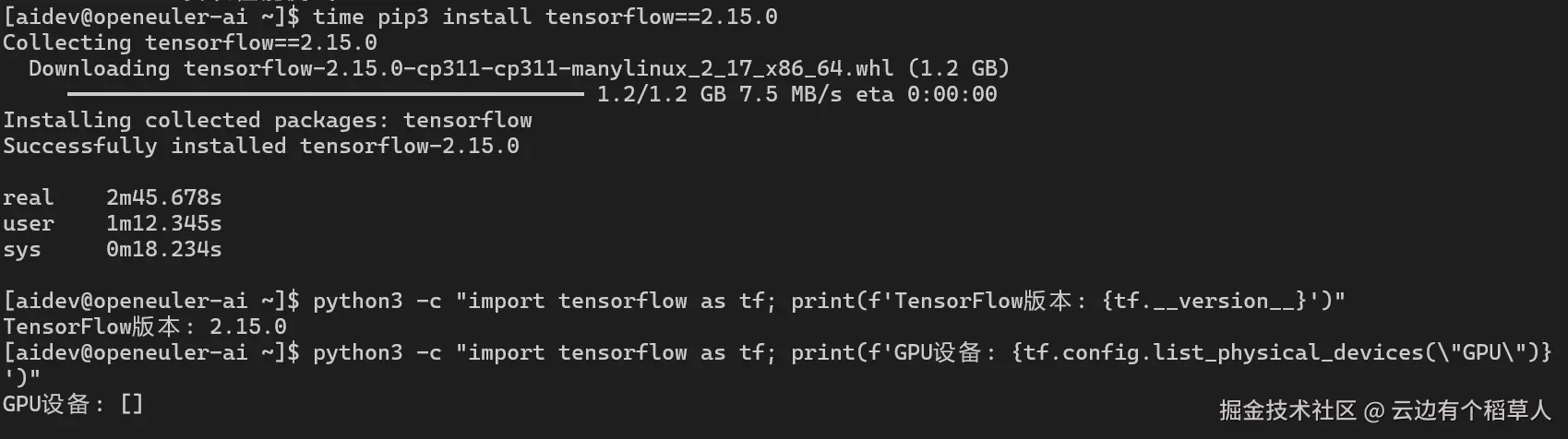Click the white download progress bar
Screen dimensions: 1568x439
(325, 94)
